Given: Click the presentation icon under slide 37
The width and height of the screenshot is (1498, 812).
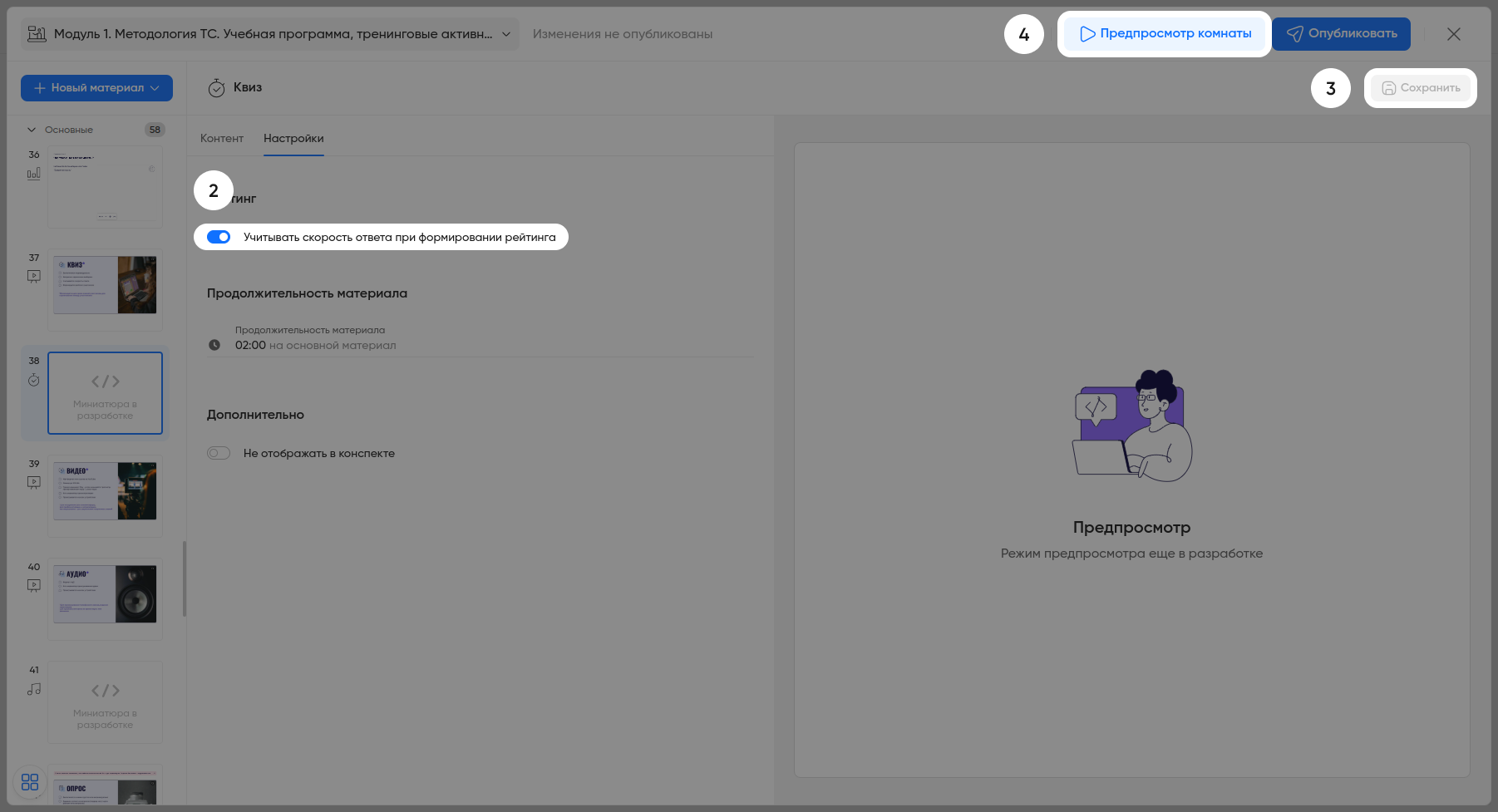Looking at the screenshot, I should tap(33, 276).
